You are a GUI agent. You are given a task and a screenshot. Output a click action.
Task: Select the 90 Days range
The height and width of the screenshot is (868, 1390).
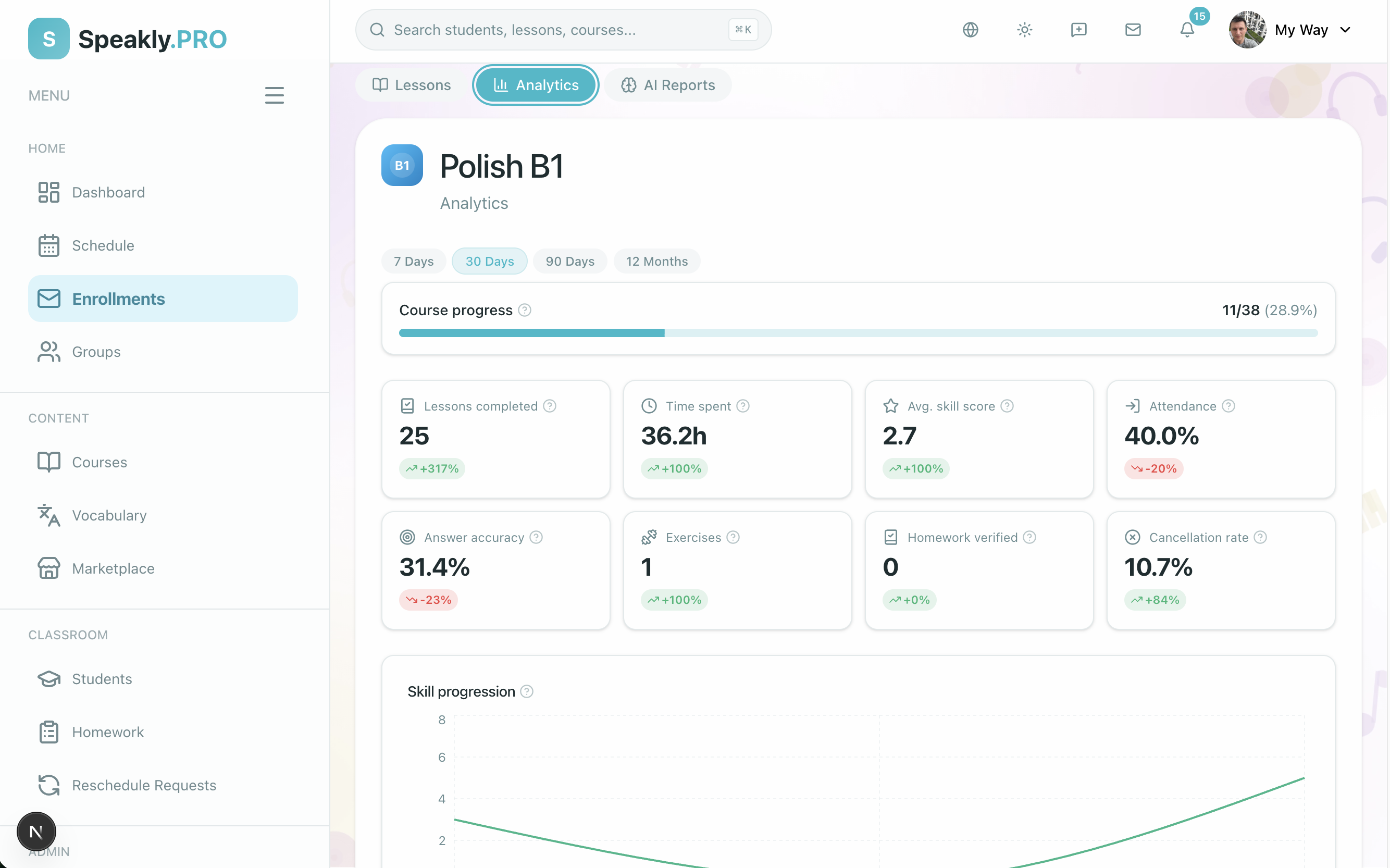(x=570, y=261)
